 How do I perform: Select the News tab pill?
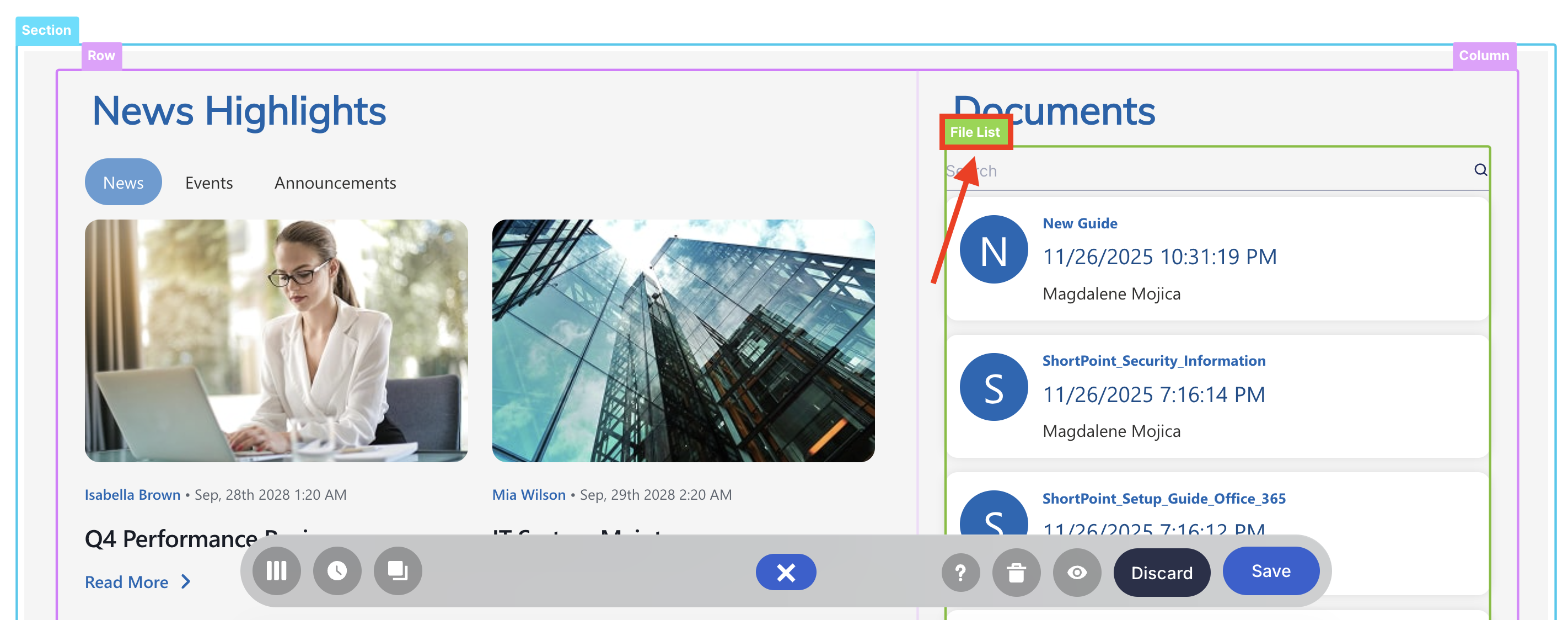123,181
